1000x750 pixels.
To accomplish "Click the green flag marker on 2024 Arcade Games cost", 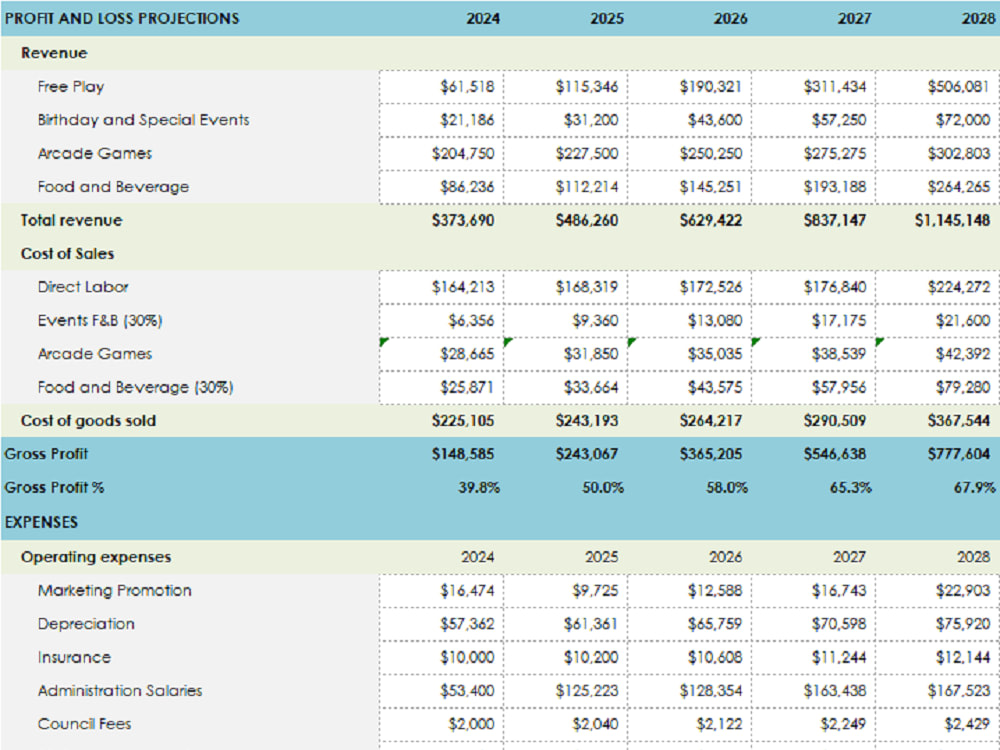I will pyautogui.click(x=383, y=343).
